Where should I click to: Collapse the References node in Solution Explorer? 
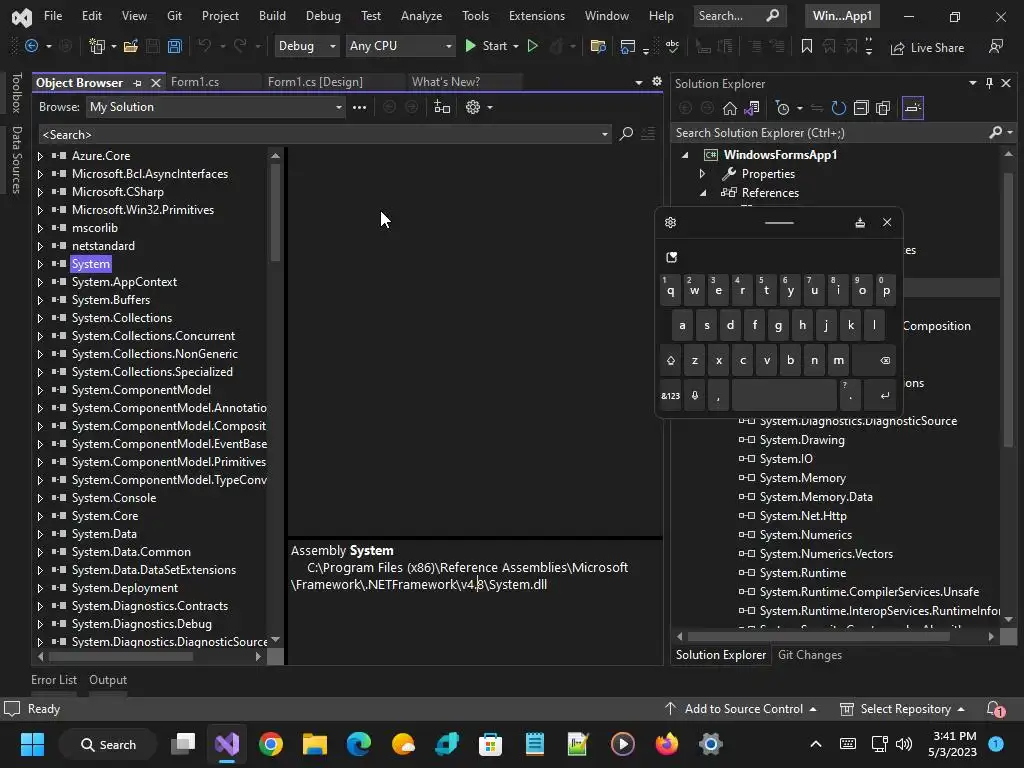tap(703, 193)
